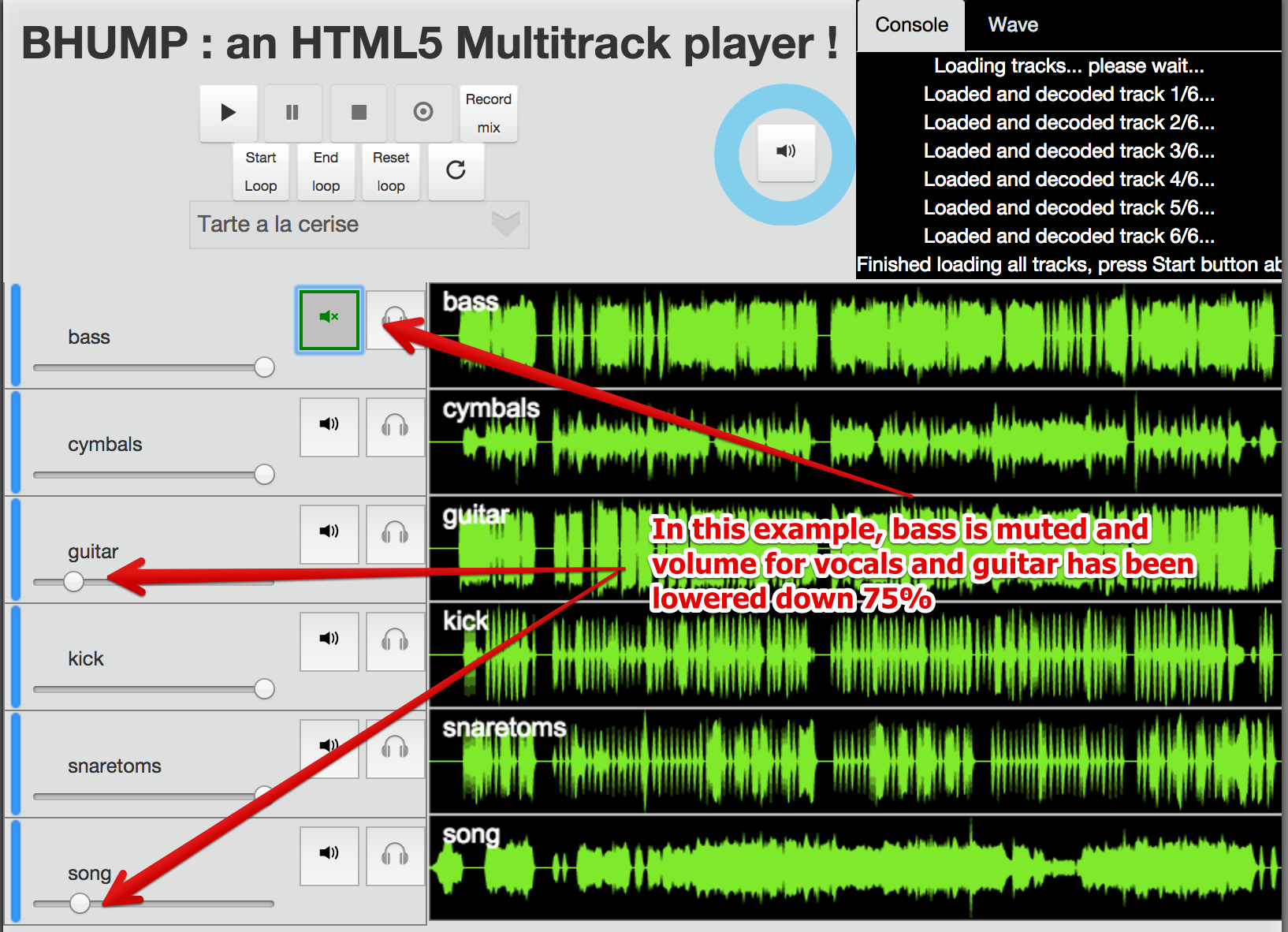The width and height of the screenshot is (1288, 932).
Task: Click the 'song' track name label
Action: coord(89,873)
